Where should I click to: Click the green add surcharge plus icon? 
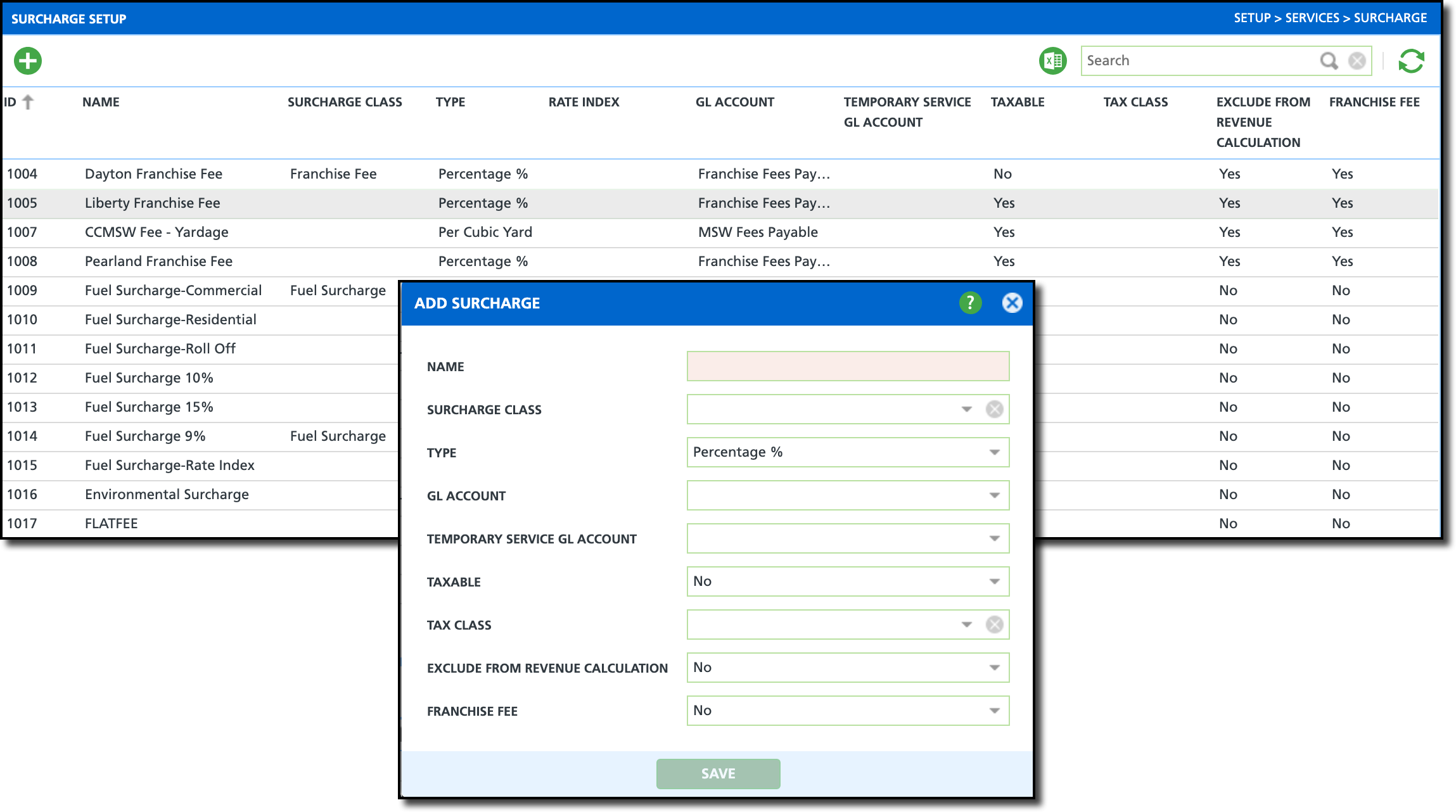28,61
